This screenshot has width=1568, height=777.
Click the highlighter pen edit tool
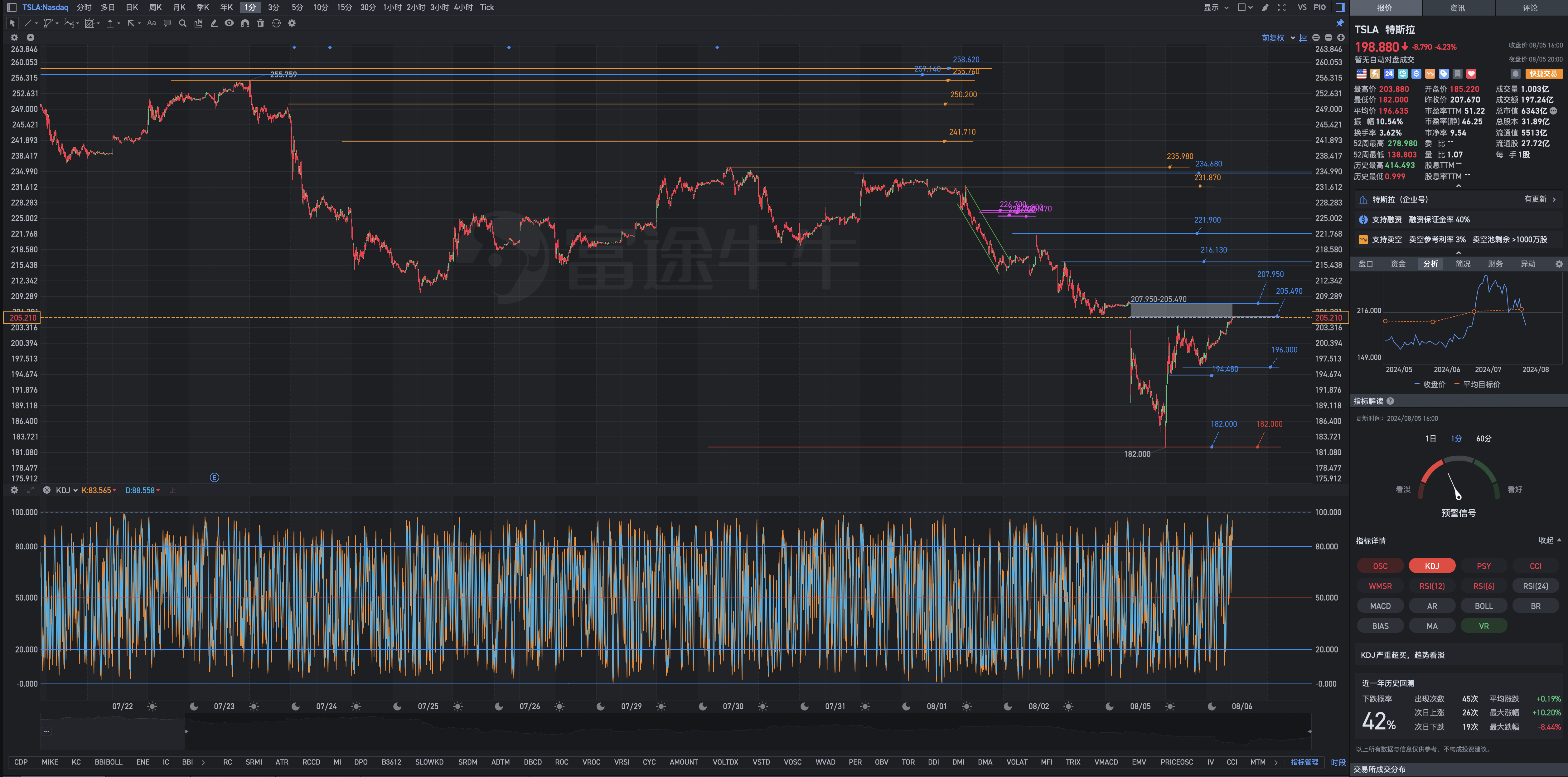click(x=214, y=23)
